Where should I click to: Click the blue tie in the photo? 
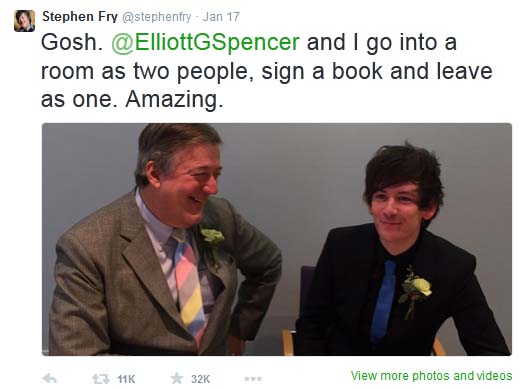(x=383, y=301)
